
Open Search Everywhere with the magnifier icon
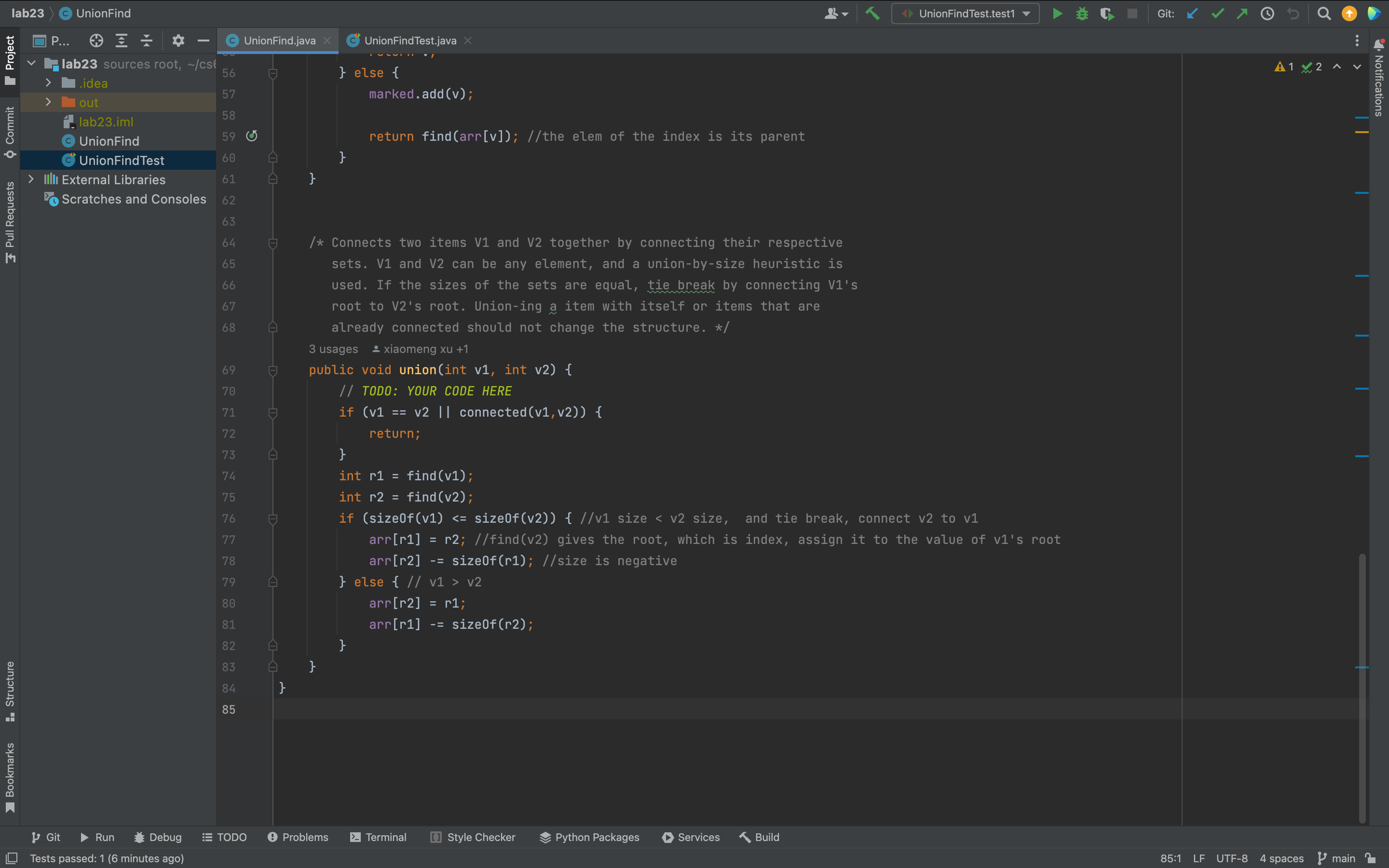click(x=1323, y=14)
